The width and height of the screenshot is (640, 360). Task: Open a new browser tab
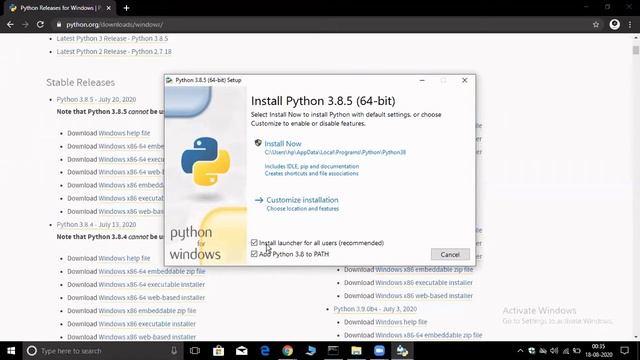[127, 8]
